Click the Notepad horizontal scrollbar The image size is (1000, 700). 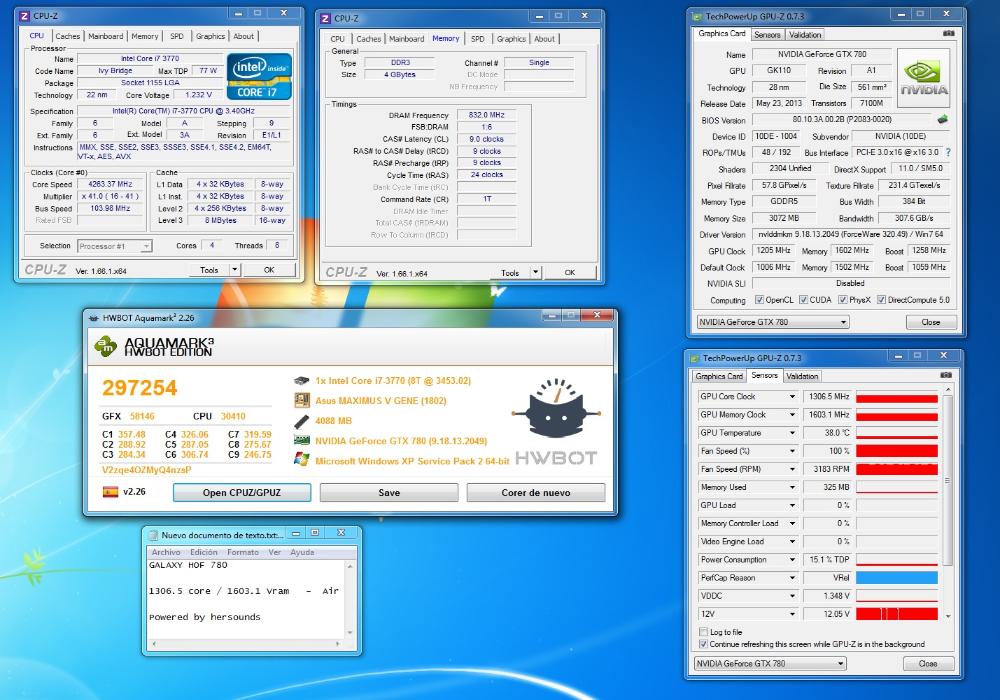tap(246, 644)
